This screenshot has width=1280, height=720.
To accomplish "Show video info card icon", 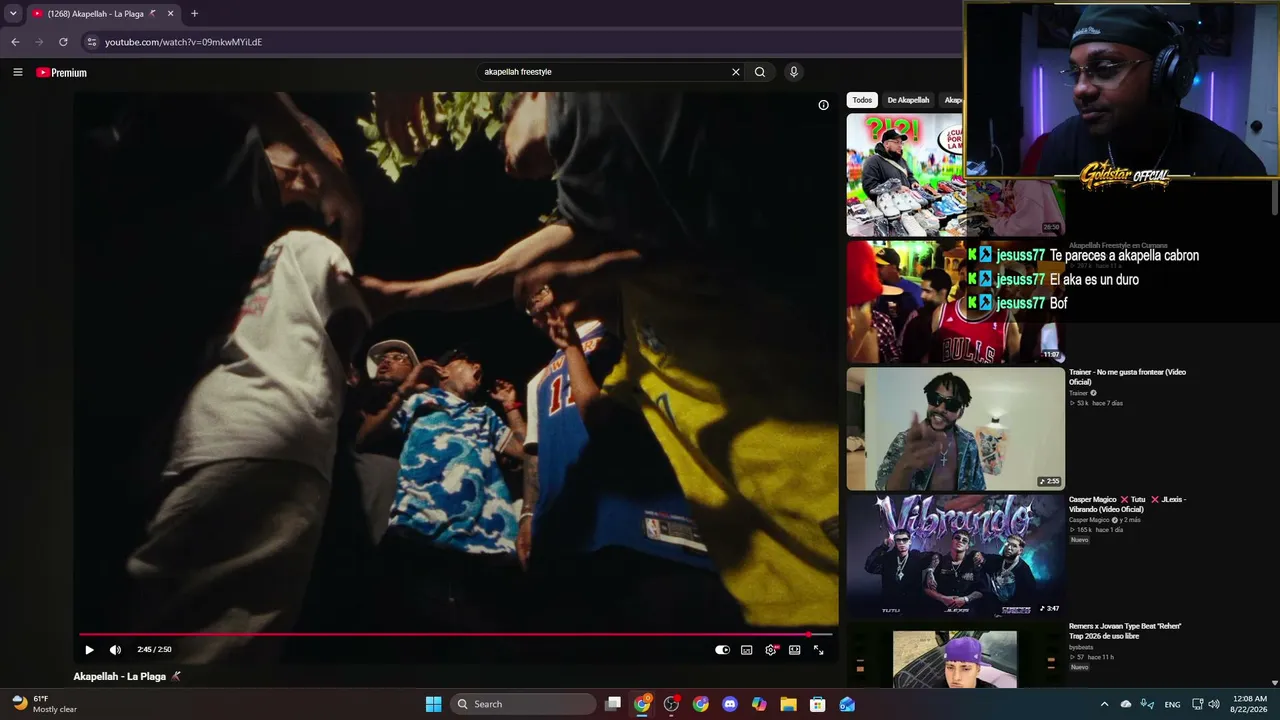I will [823, 105].
